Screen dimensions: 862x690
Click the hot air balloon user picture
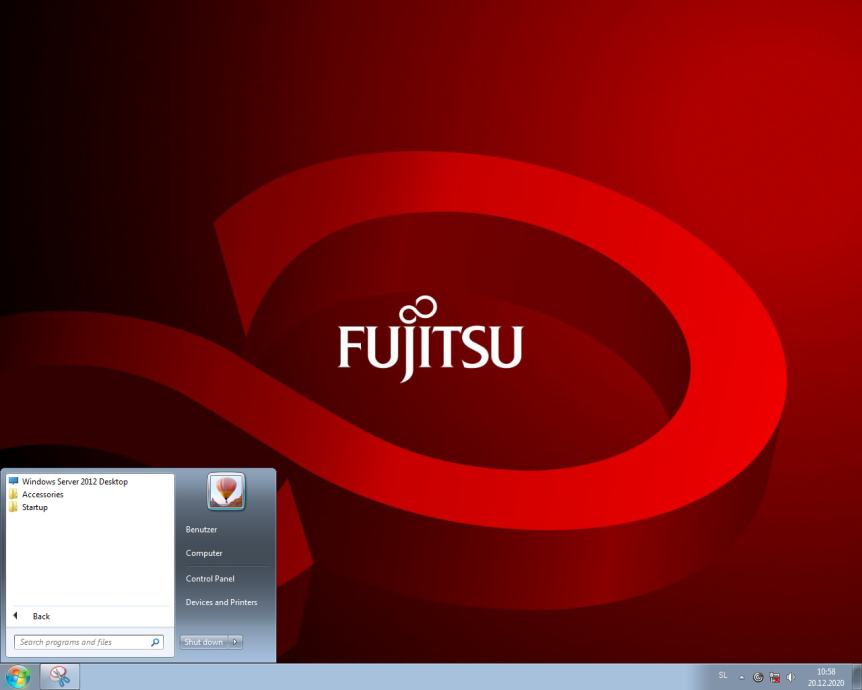[x=226, y=491]
